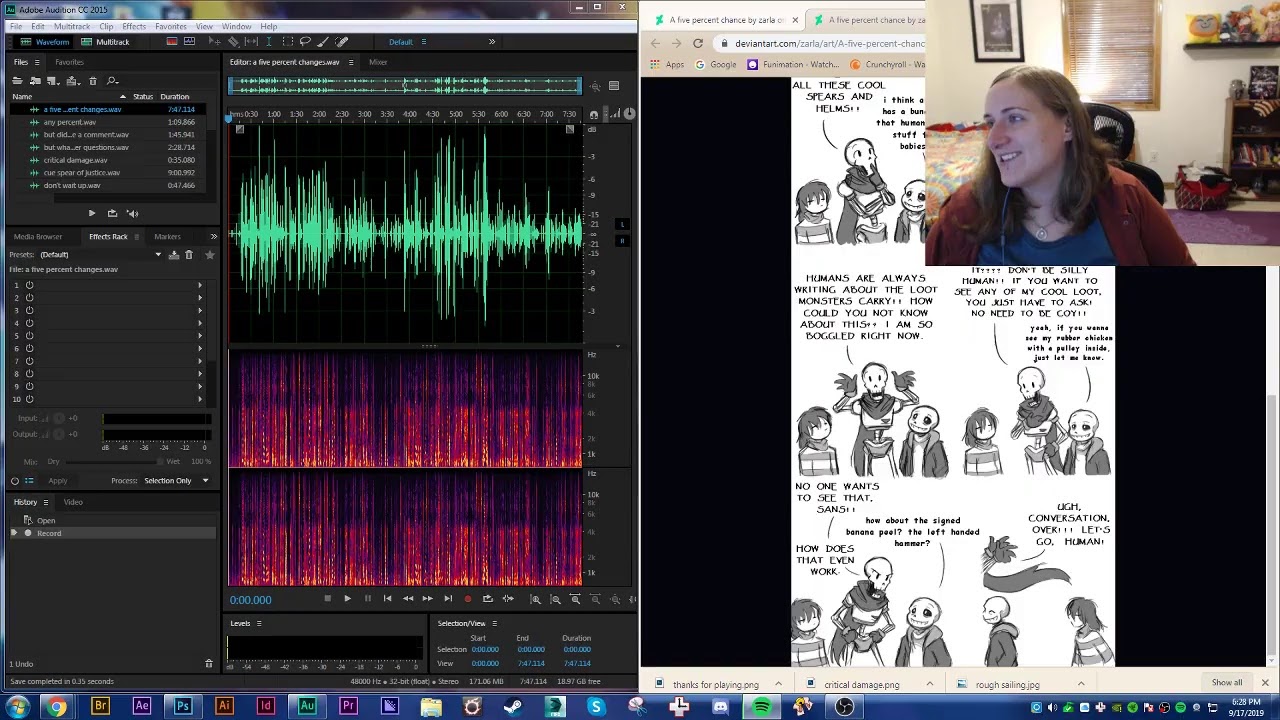Select the Spot Healing Brush tool
1280x720 pixels.
(342, 42)
